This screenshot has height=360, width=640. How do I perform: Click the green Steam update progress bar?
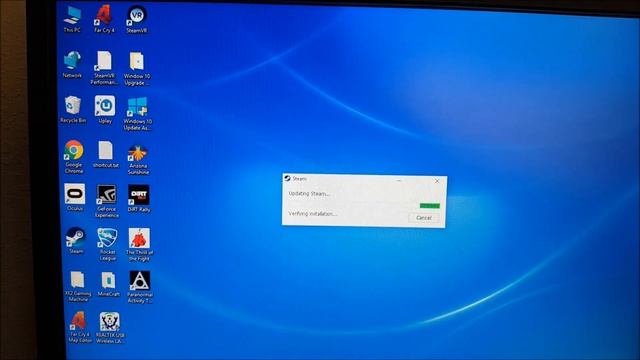tap(430, 206)
